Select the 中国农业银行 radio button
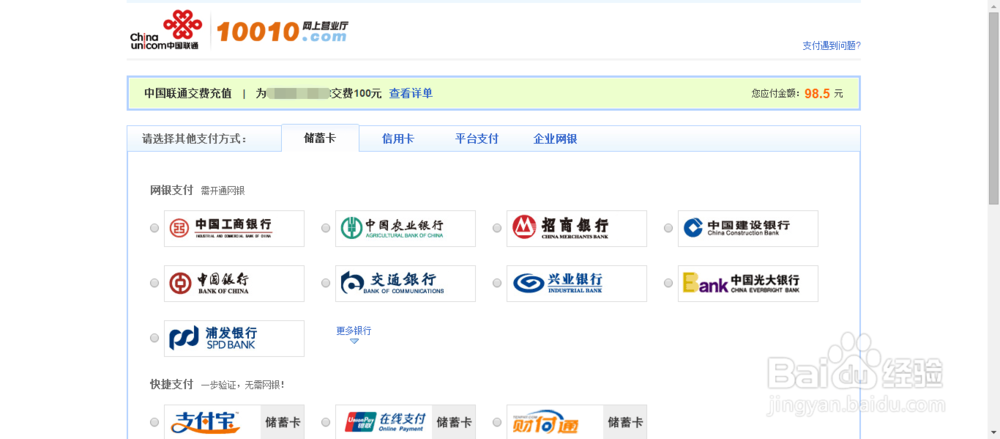This screenshot has height=439, width=1000. click(x=326, y=228)
